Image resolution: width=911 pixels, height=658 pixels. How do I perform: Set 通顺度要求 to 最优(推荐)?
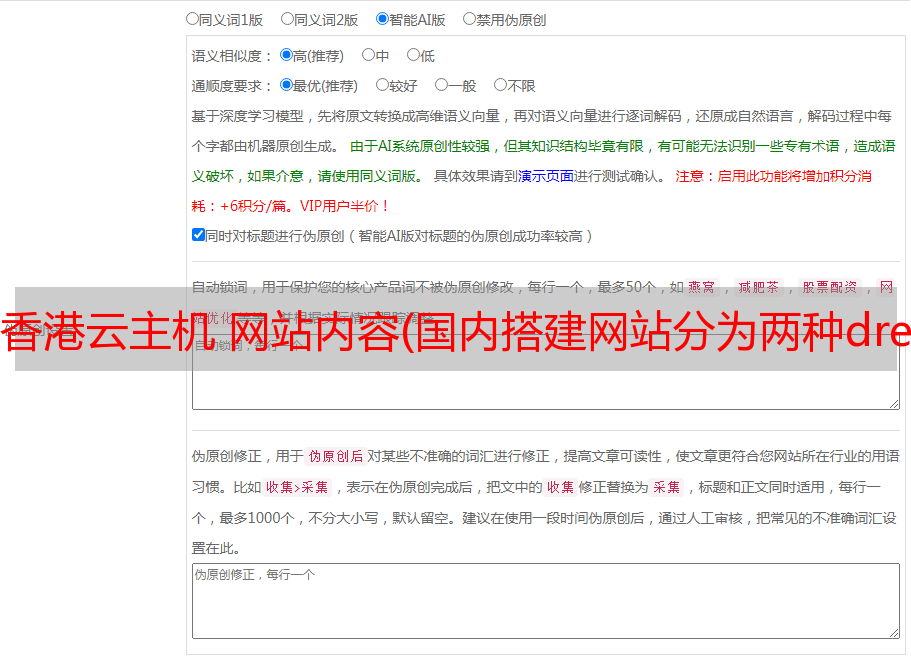click(286, 85)
